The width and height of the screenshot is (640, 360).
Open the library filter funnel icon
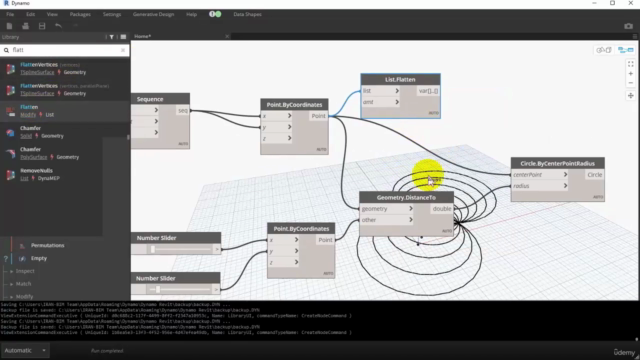(x=111, y=37)
